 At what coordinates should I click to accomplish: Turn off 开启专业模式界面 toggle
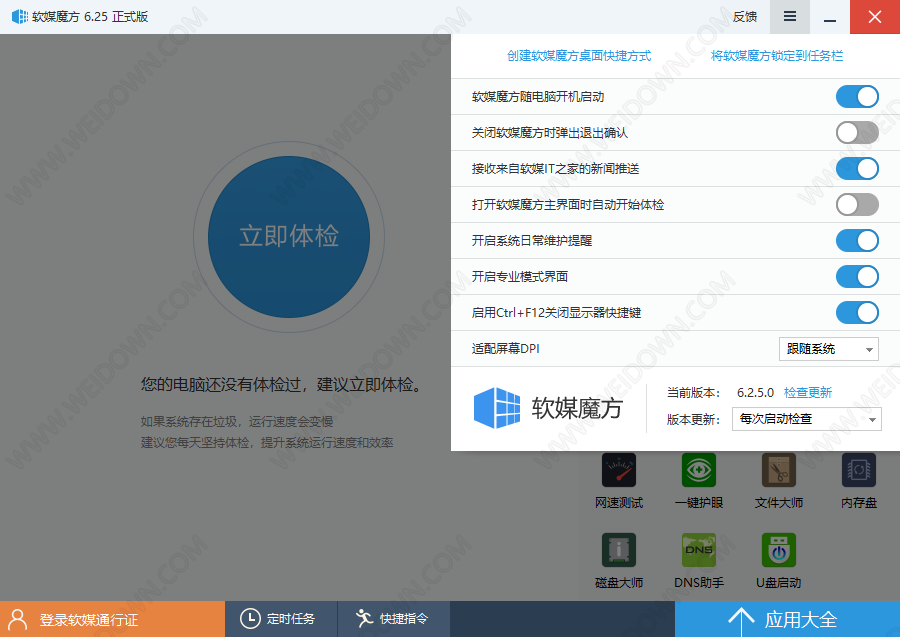coord(857,276)
